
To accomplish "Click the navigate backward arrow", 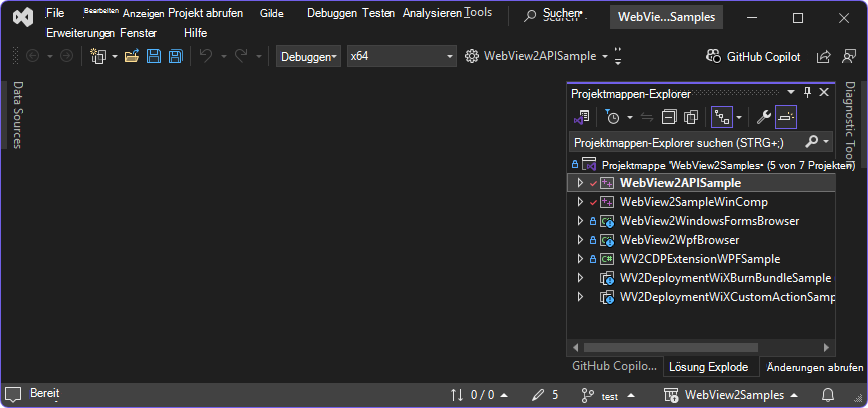I will coord(33,56).
